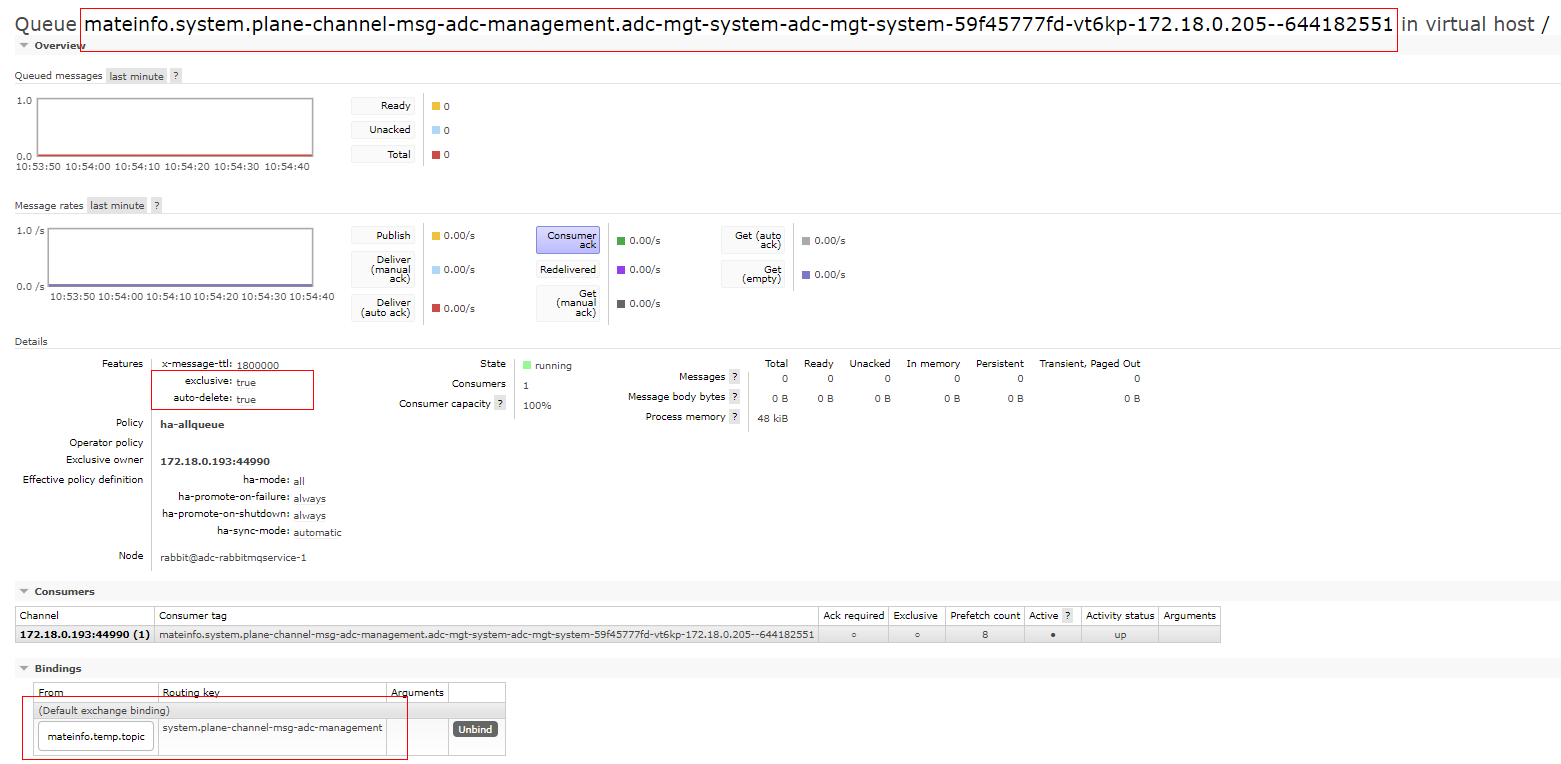Viewport: 1561px width, 764px height.
Task: Click the Routing key column header
Action: point(272,692)
